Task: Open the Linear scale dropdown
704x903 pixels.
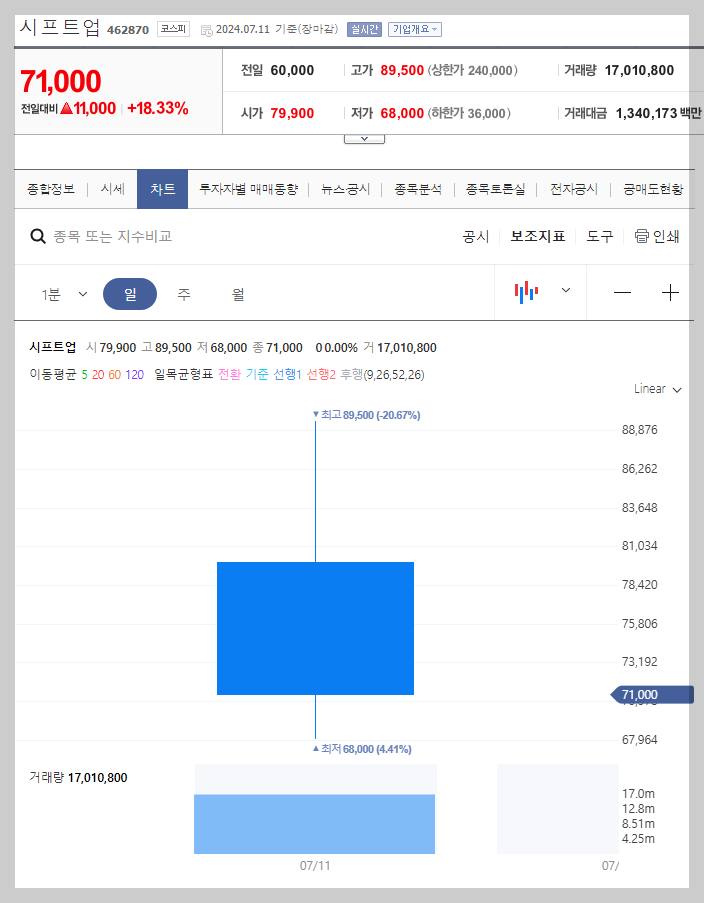Action: 658,389
